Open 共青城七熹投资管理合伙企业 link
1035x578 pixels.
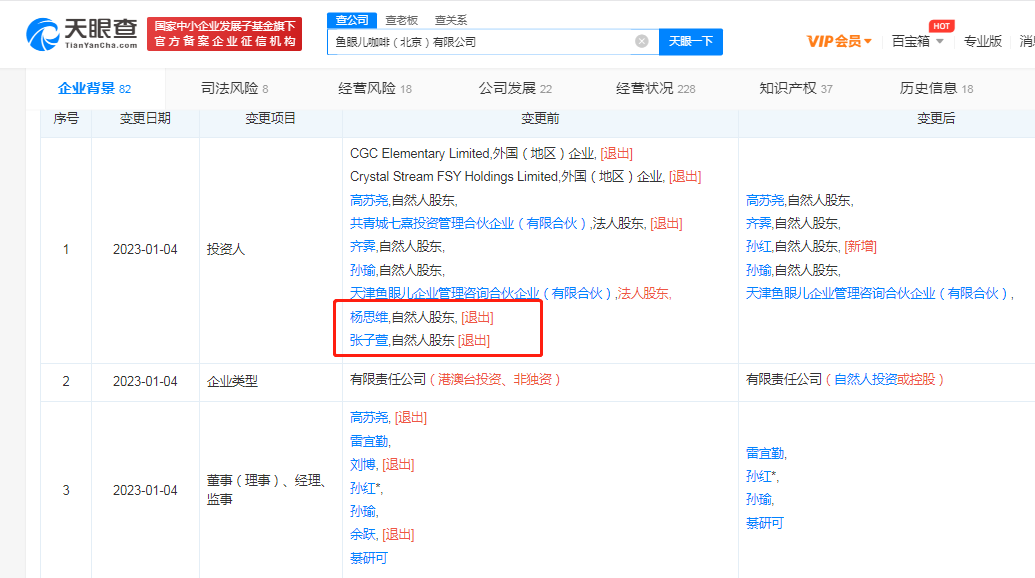tap(468, 224)
